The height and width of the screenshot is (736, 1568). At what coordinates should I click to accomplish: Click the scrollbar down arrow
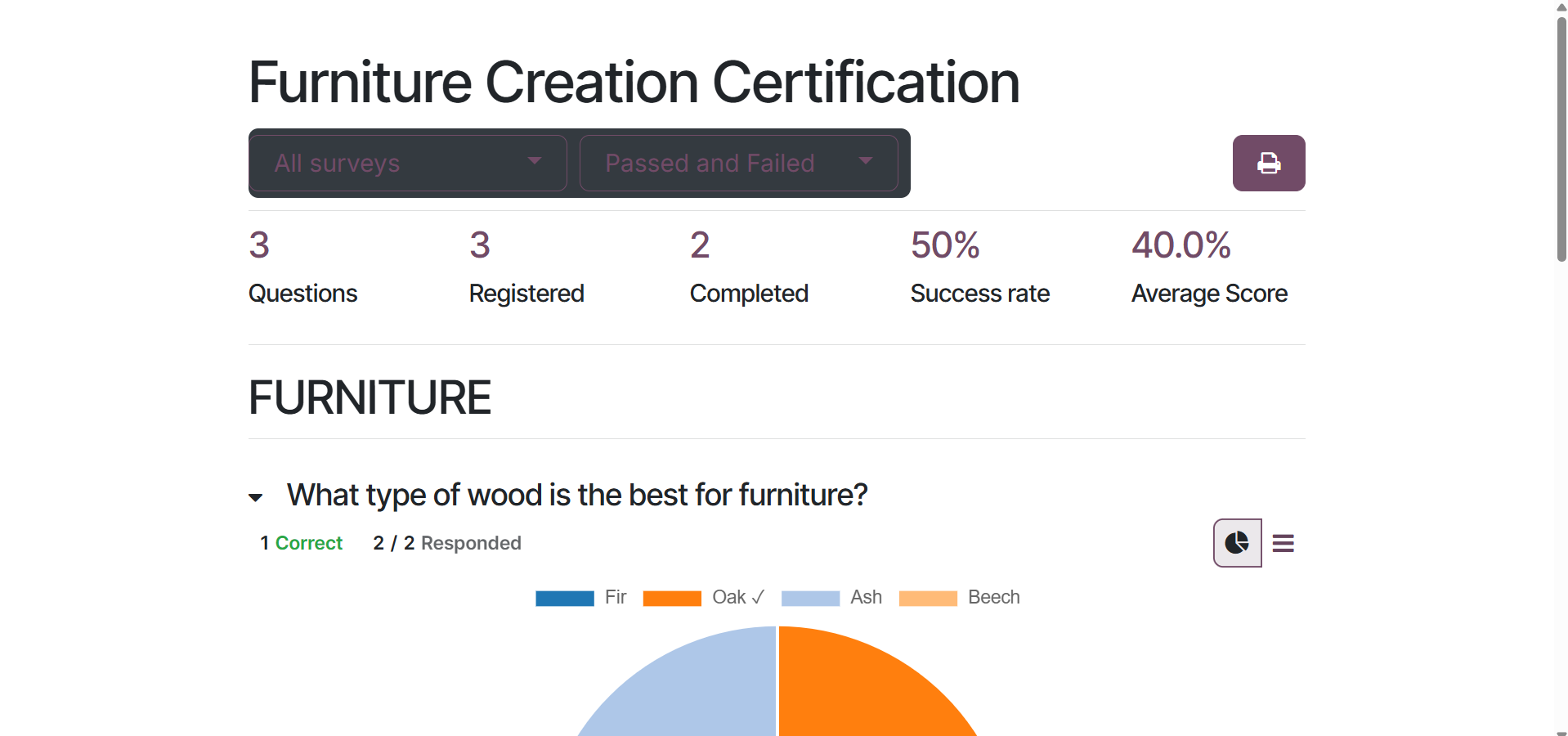(1561, 730)
